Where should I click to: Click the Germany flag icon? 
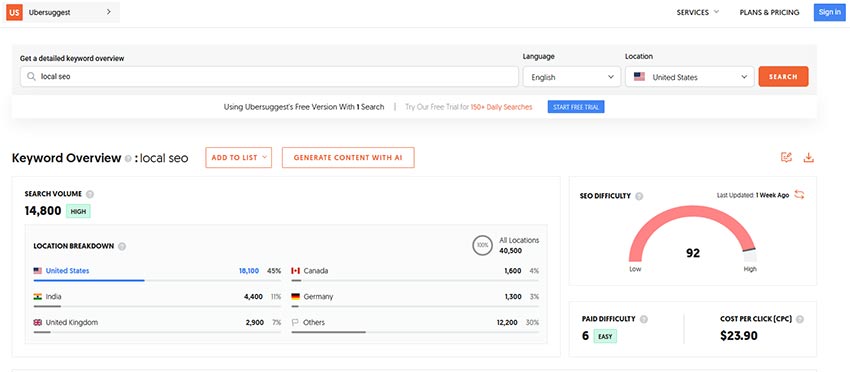pos(295,297)
